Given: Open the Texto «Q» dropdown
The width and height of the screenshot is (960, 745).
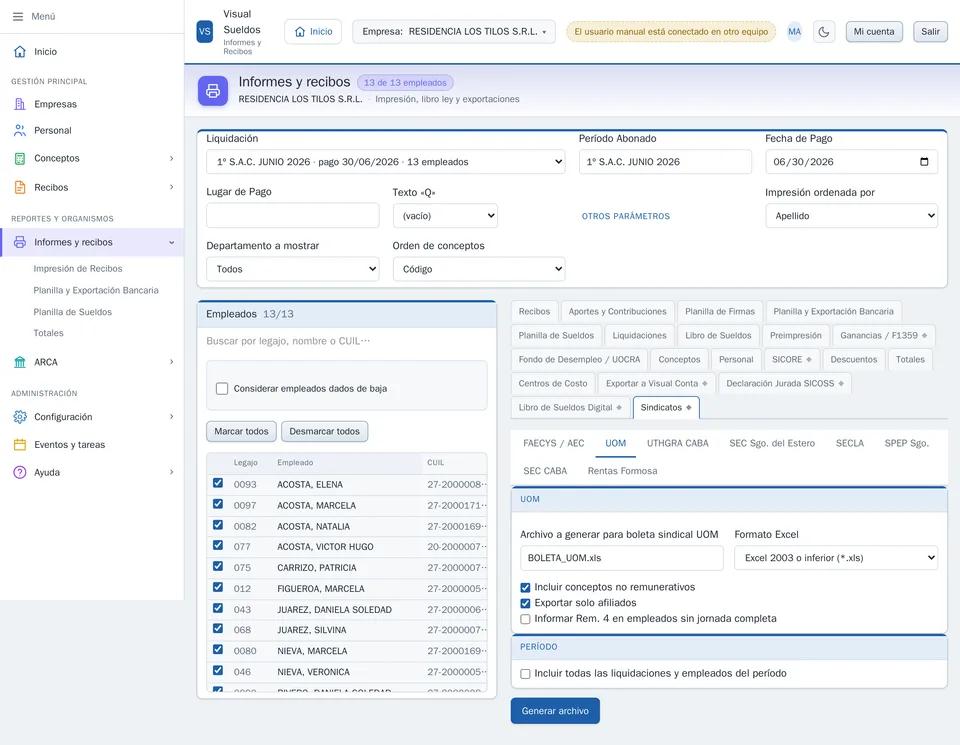Looking at the screenshot, I should tap(445, 215).
